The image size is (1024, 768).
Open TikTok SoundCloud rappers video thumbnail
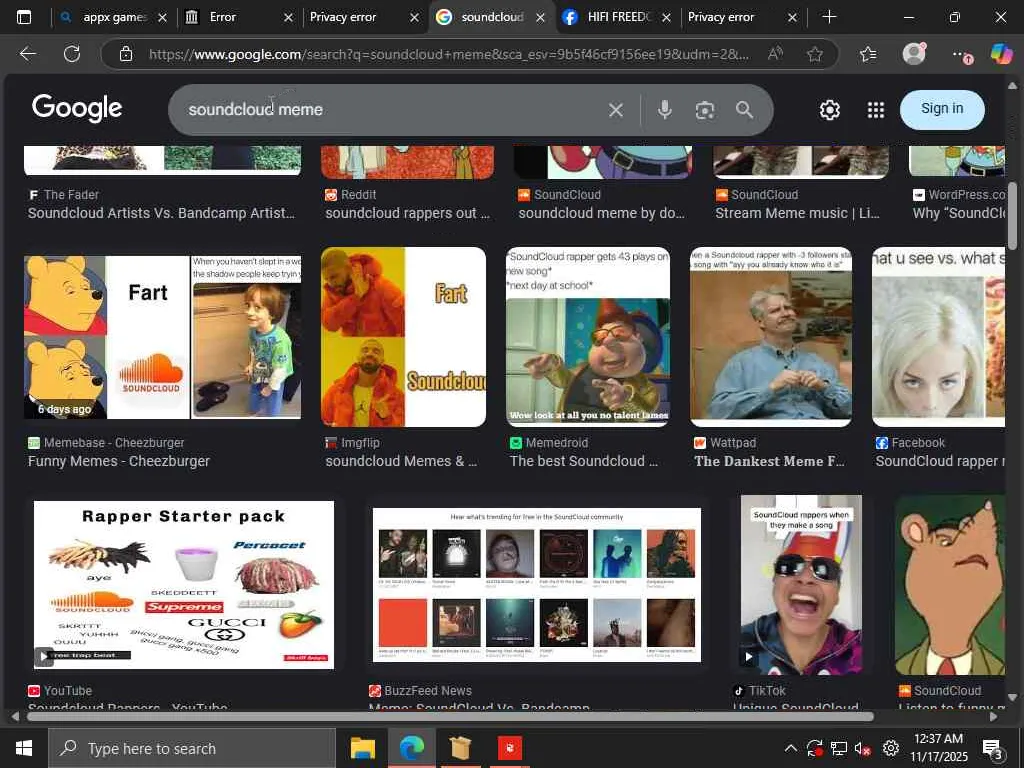pyautogui.click(x=801, y=585)
